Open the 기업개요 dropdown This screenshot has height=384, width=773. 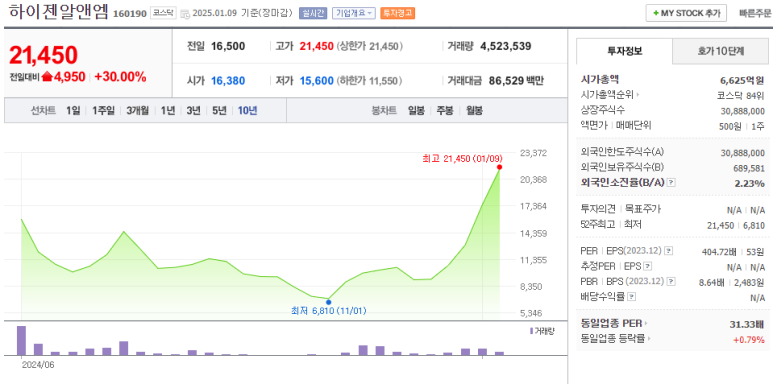[354, 13]
